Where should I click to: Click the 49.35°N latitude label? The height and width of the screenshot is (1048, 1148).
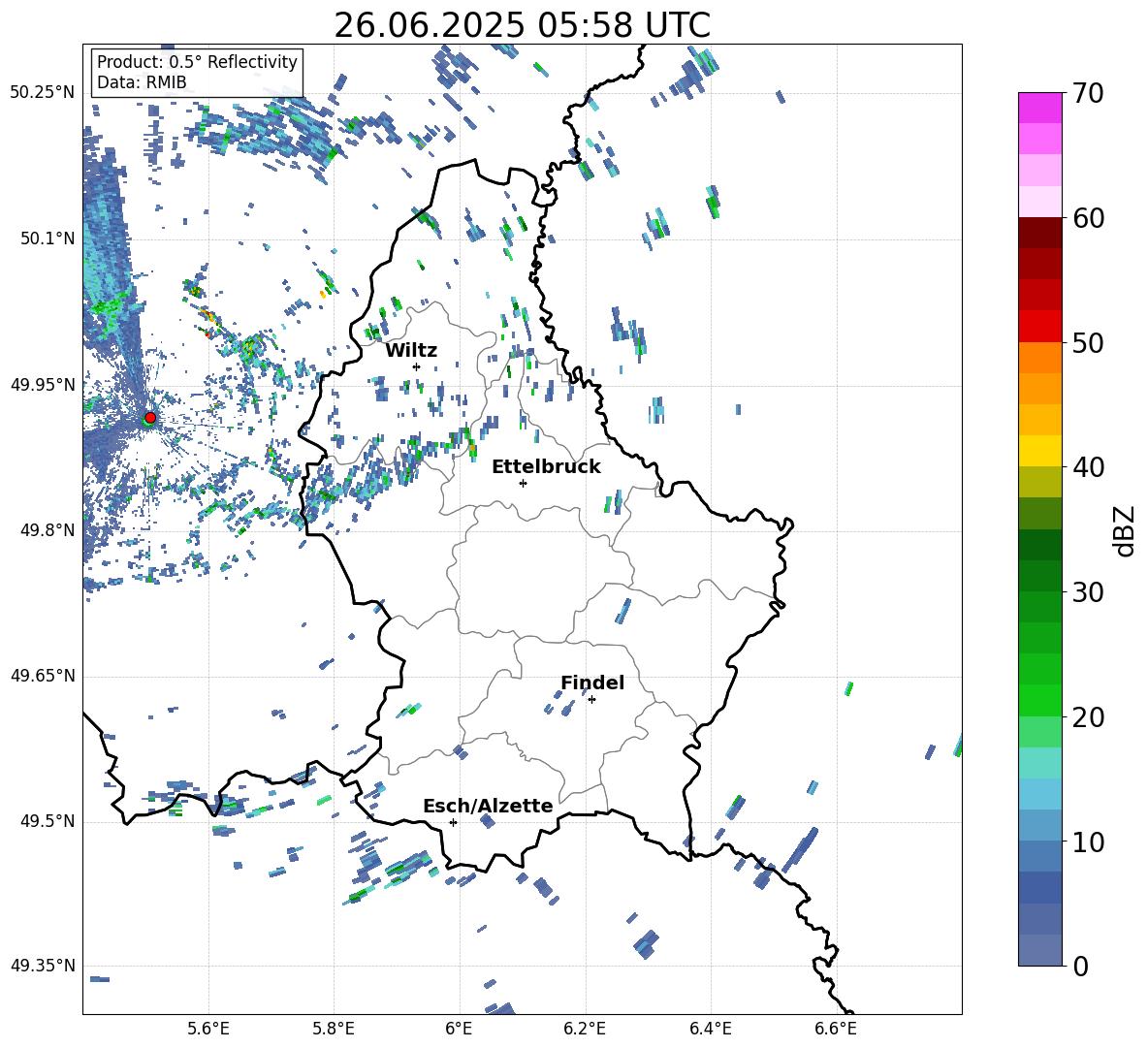[x=43, y=966]
